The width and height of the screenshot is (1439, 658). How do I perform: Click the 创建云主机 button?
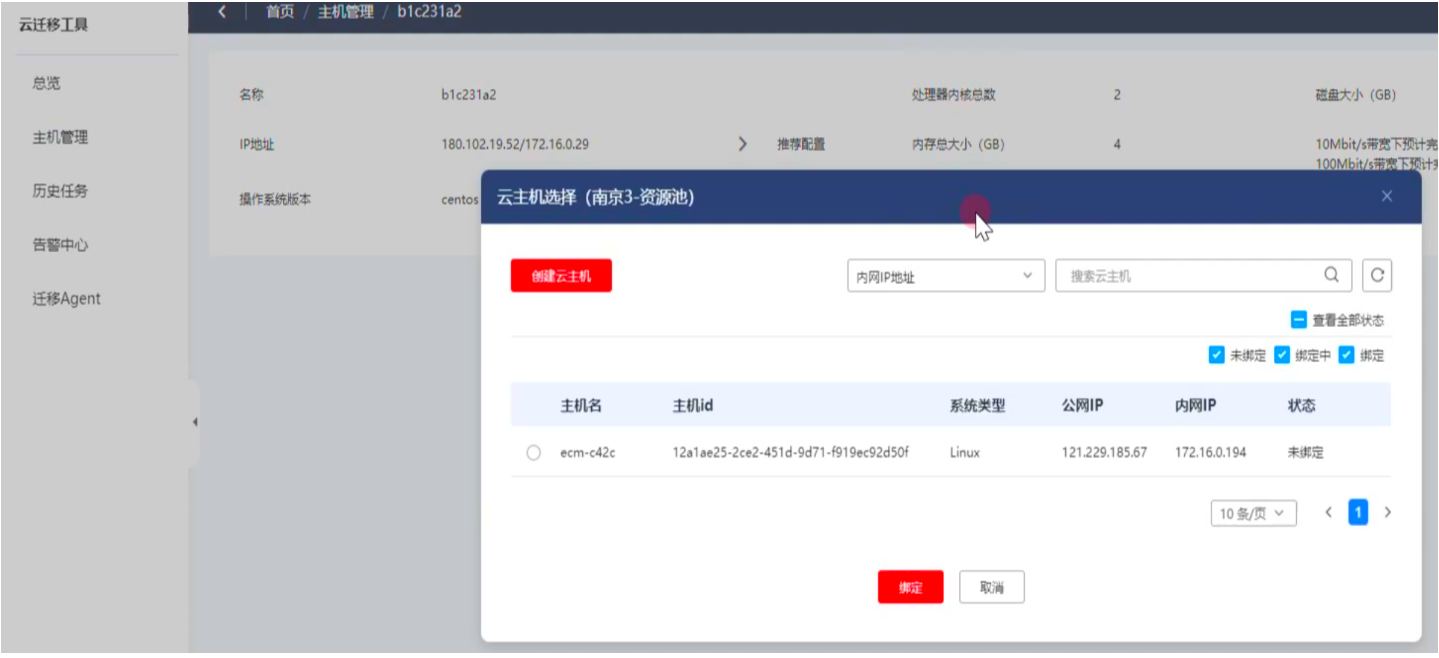click(x=561, y=276)
